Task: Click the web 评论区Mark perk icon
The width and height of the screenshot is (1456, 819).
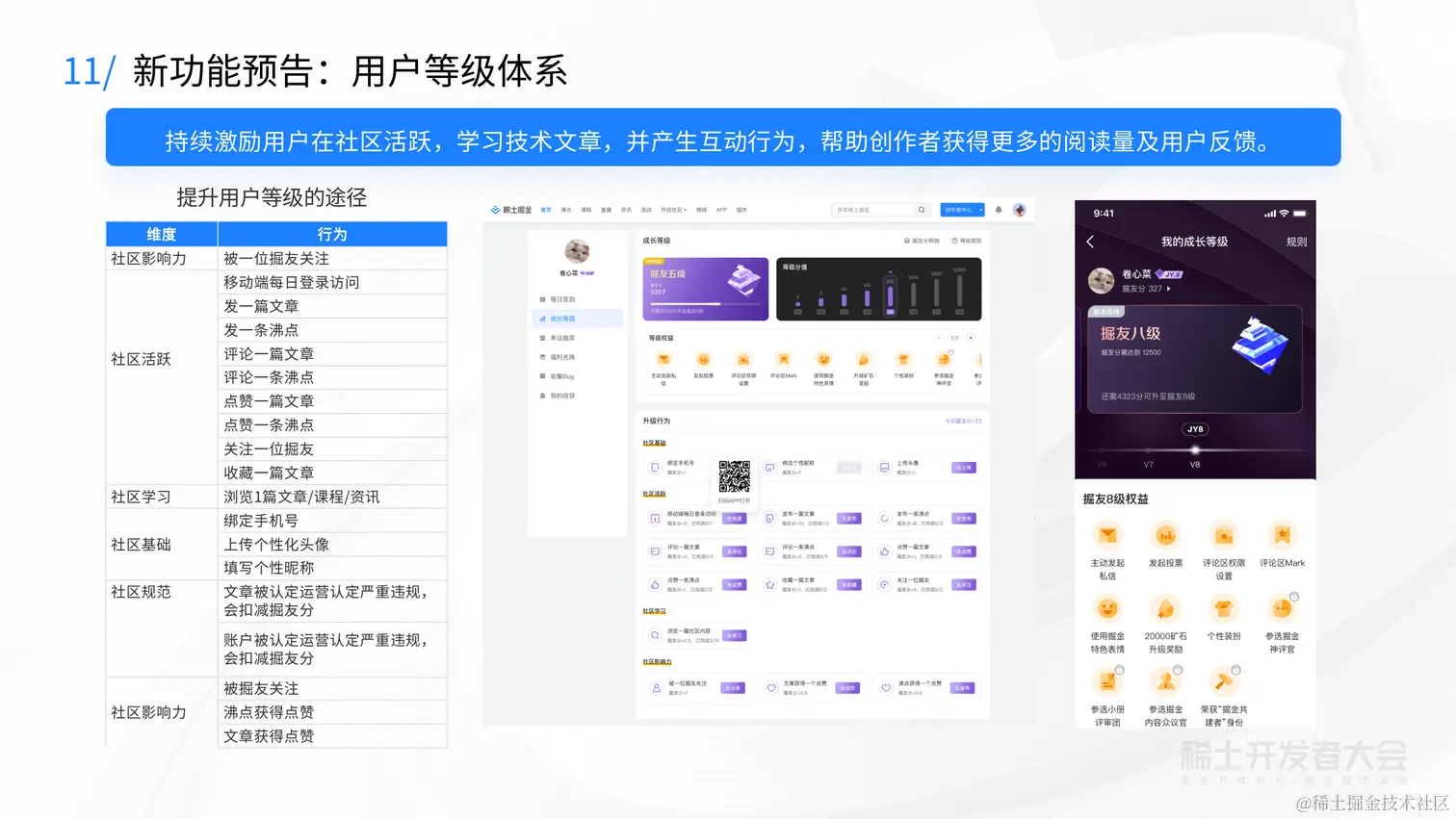Action: point(784,360)
